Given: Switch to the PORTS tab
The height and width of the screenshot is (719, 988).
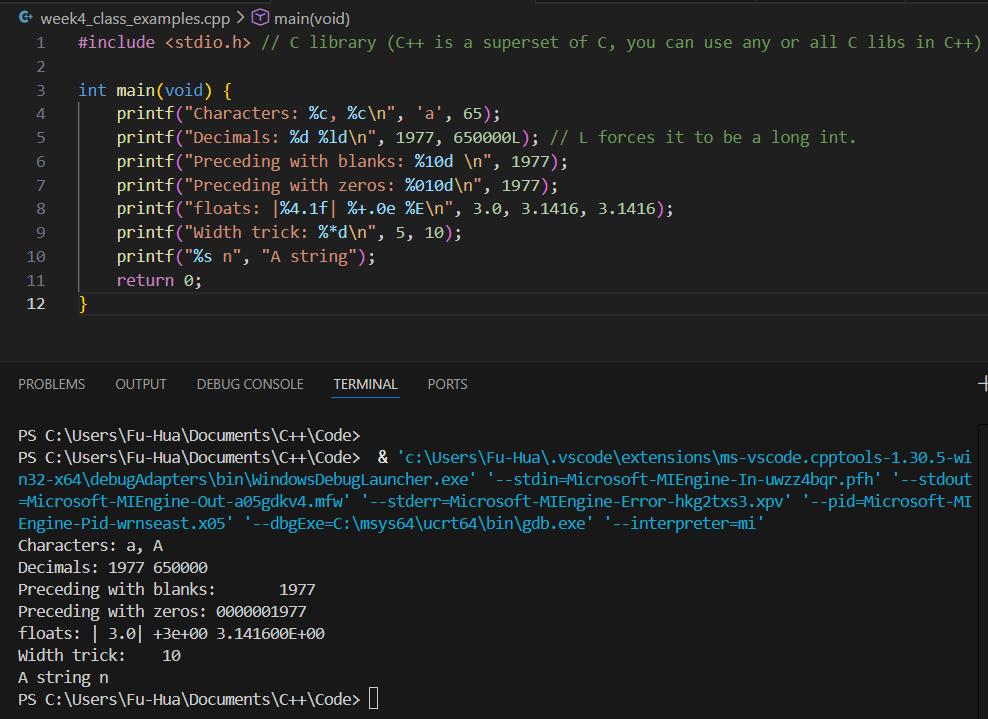Looking at the screenshot, I should pyautogui.click(x=447, y=384).
